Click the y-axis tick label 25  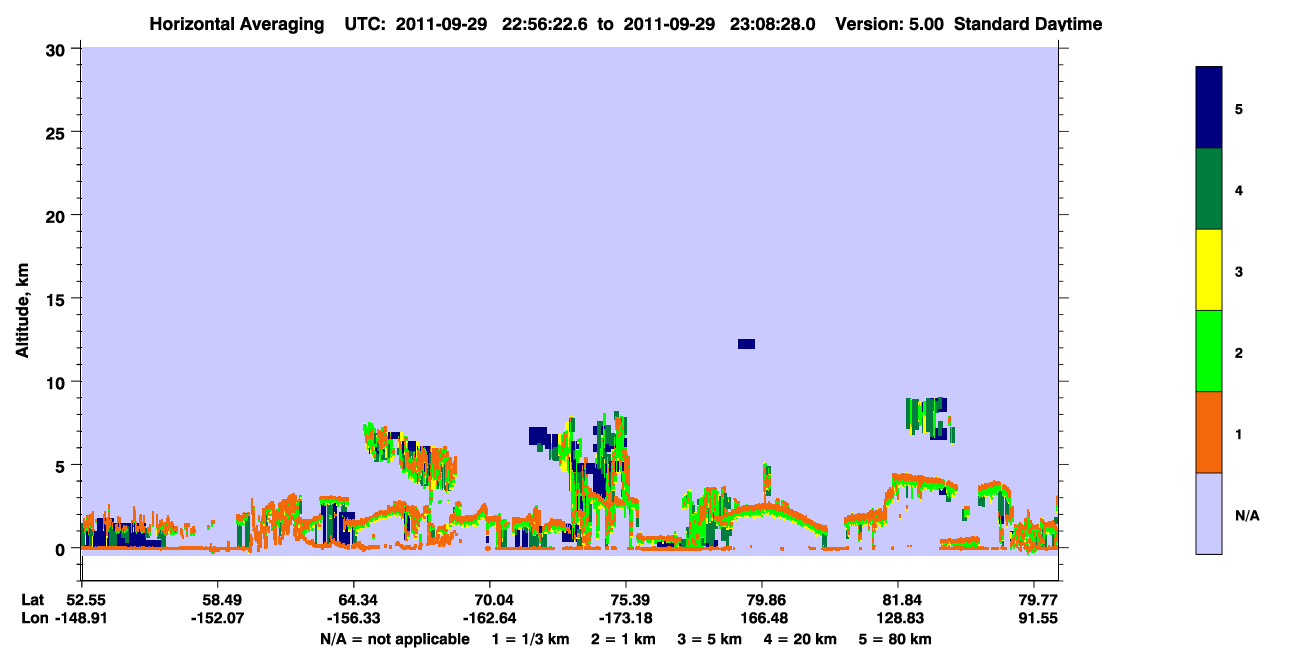click(58, 132)
